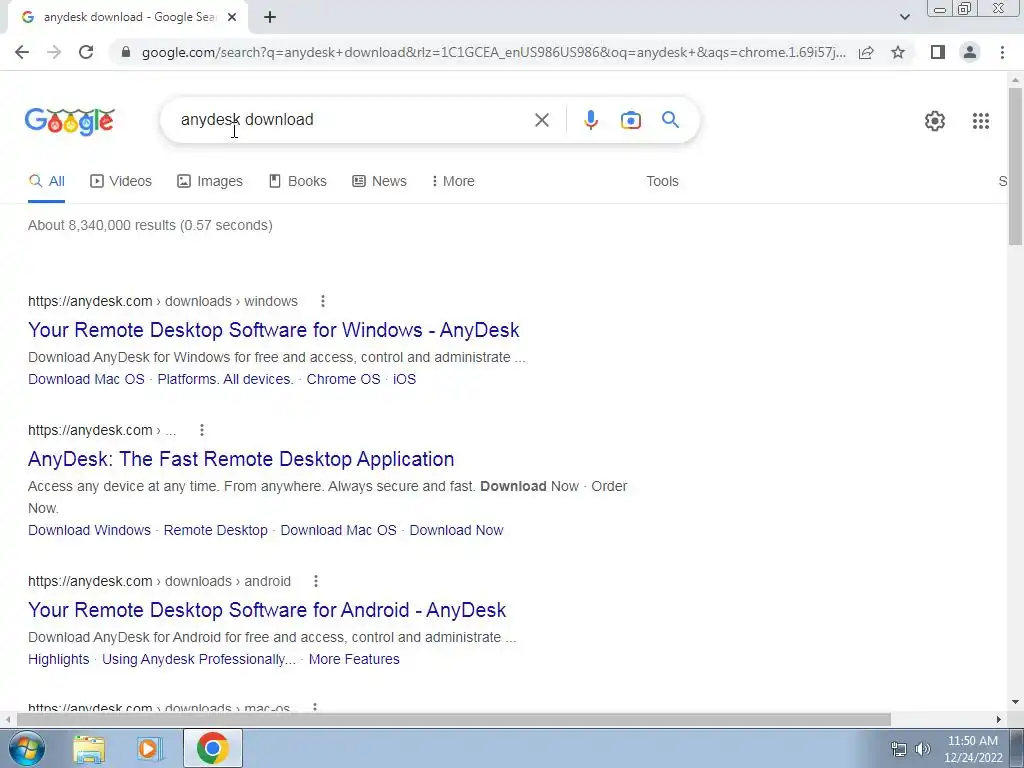Share this page using the share icon
Viewport: 1024px width, 768px height.
pyautogui.click(x=866, y=52)
